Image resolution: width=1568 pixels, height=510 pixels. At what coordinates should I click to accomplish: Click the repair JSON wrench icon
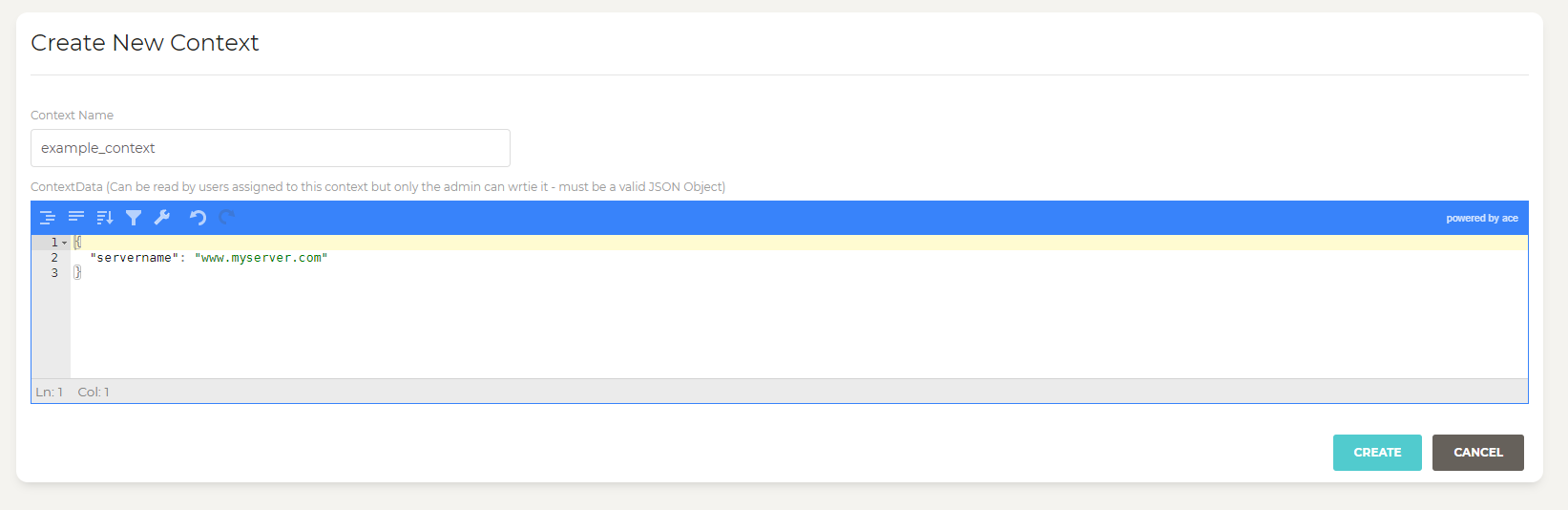[x=162, y=218]
